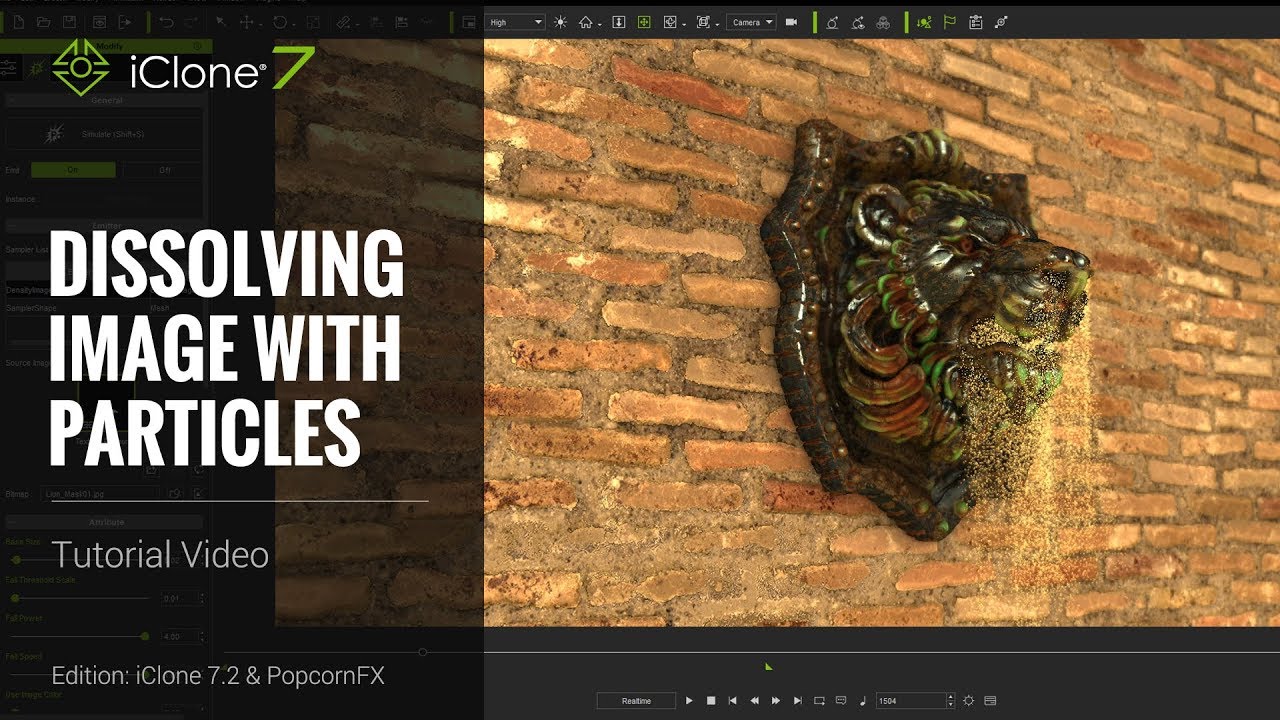
Task: Click the link nodes icon
Action: pyautogui.click(x=1001, y=22)
